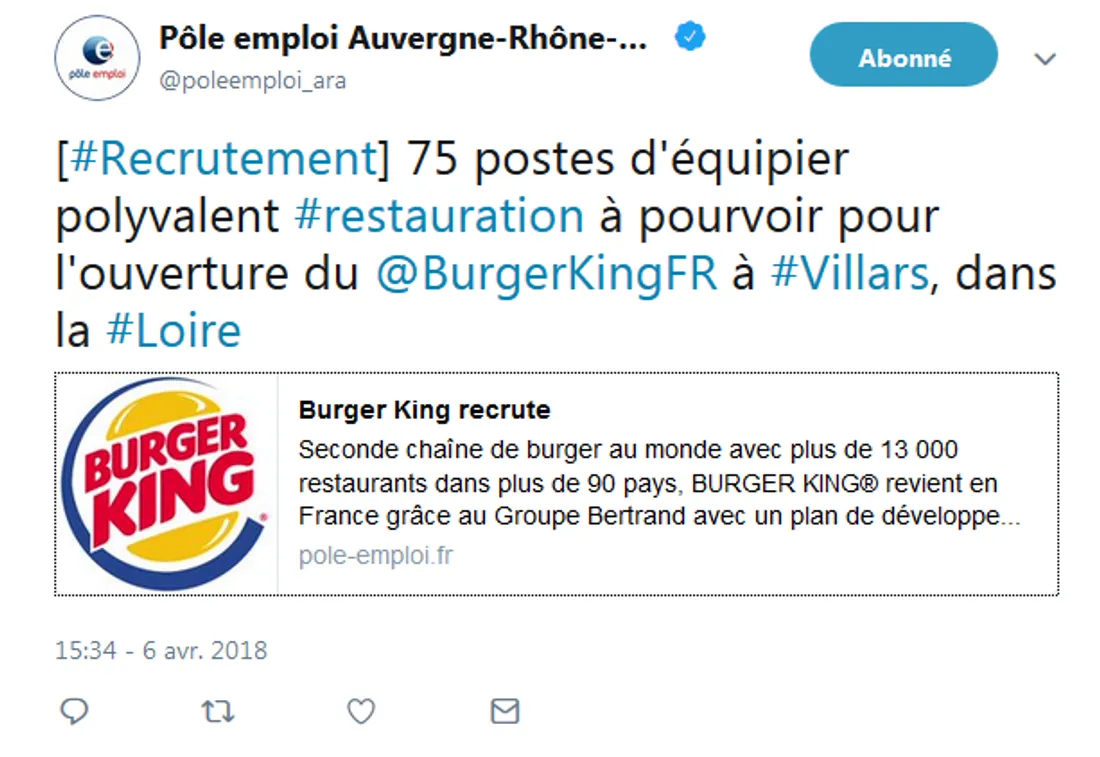The image size is (1100, 757).
Task: Send tweet via direct message envelope
Action: (505, 711)
